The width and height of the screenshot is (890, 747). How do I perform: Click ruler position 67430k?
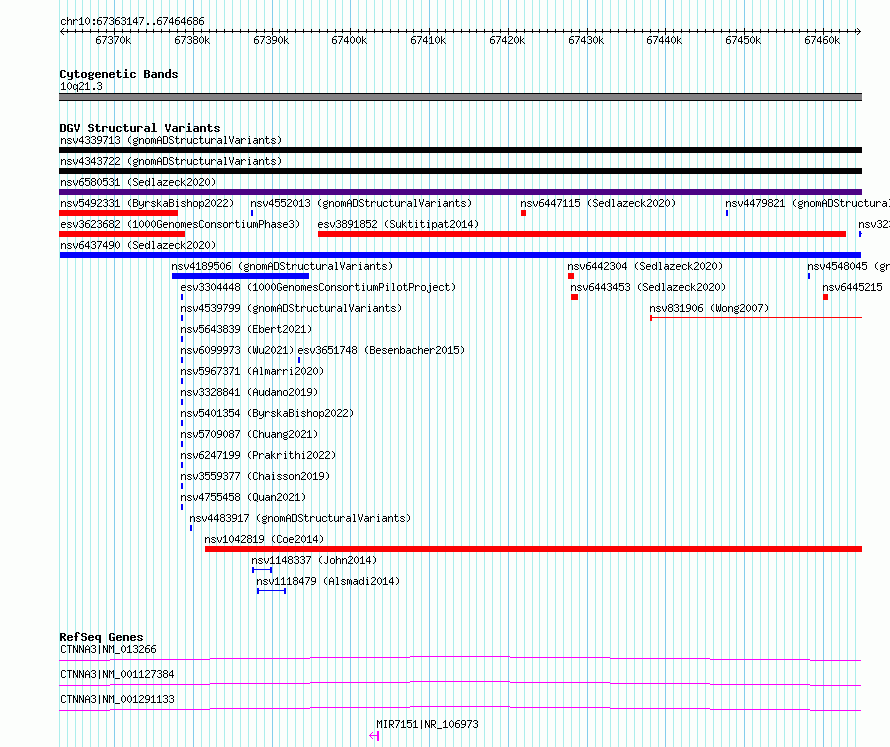click(586, 40)
